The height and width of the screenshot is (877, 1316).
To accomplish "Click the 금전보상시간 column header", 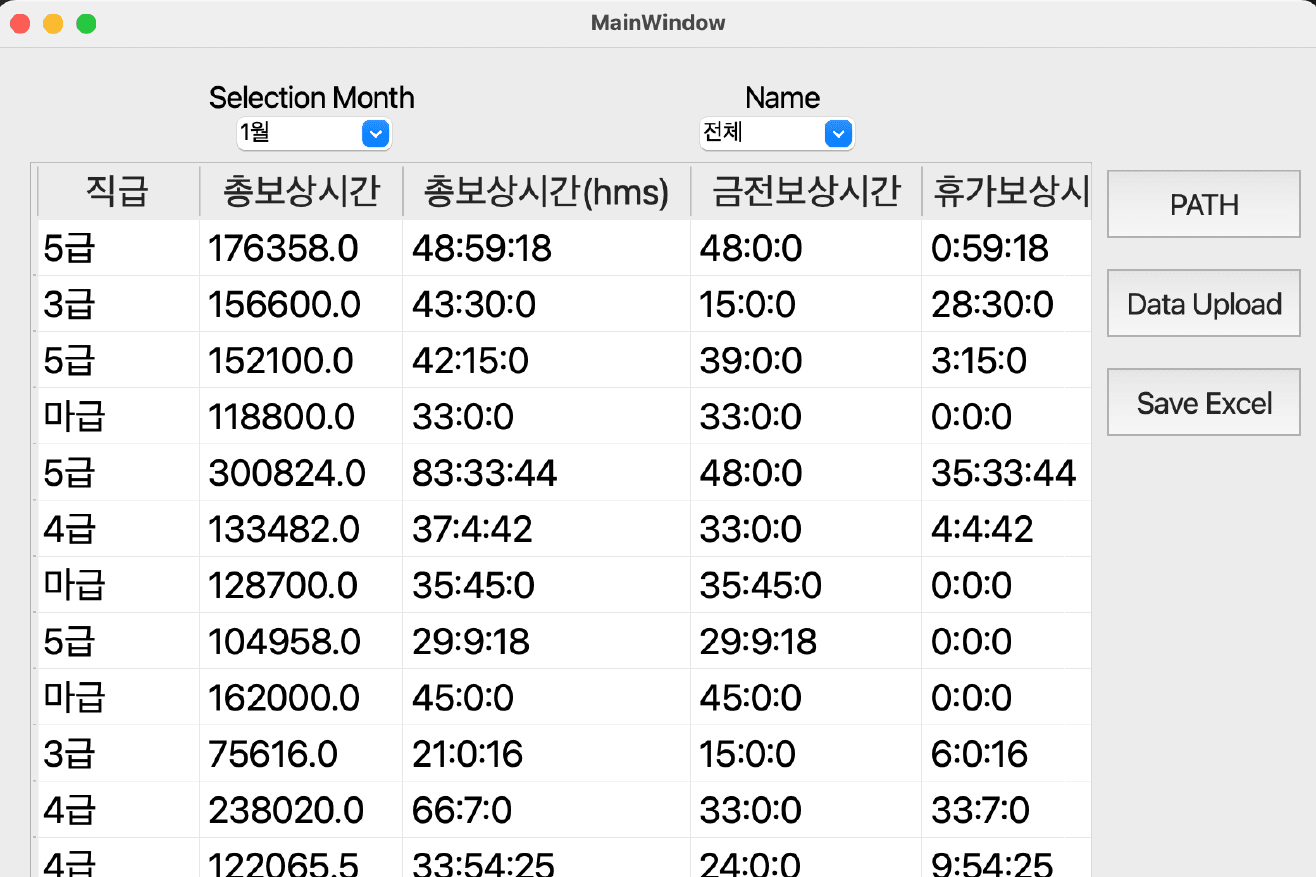I will [806, 191].
